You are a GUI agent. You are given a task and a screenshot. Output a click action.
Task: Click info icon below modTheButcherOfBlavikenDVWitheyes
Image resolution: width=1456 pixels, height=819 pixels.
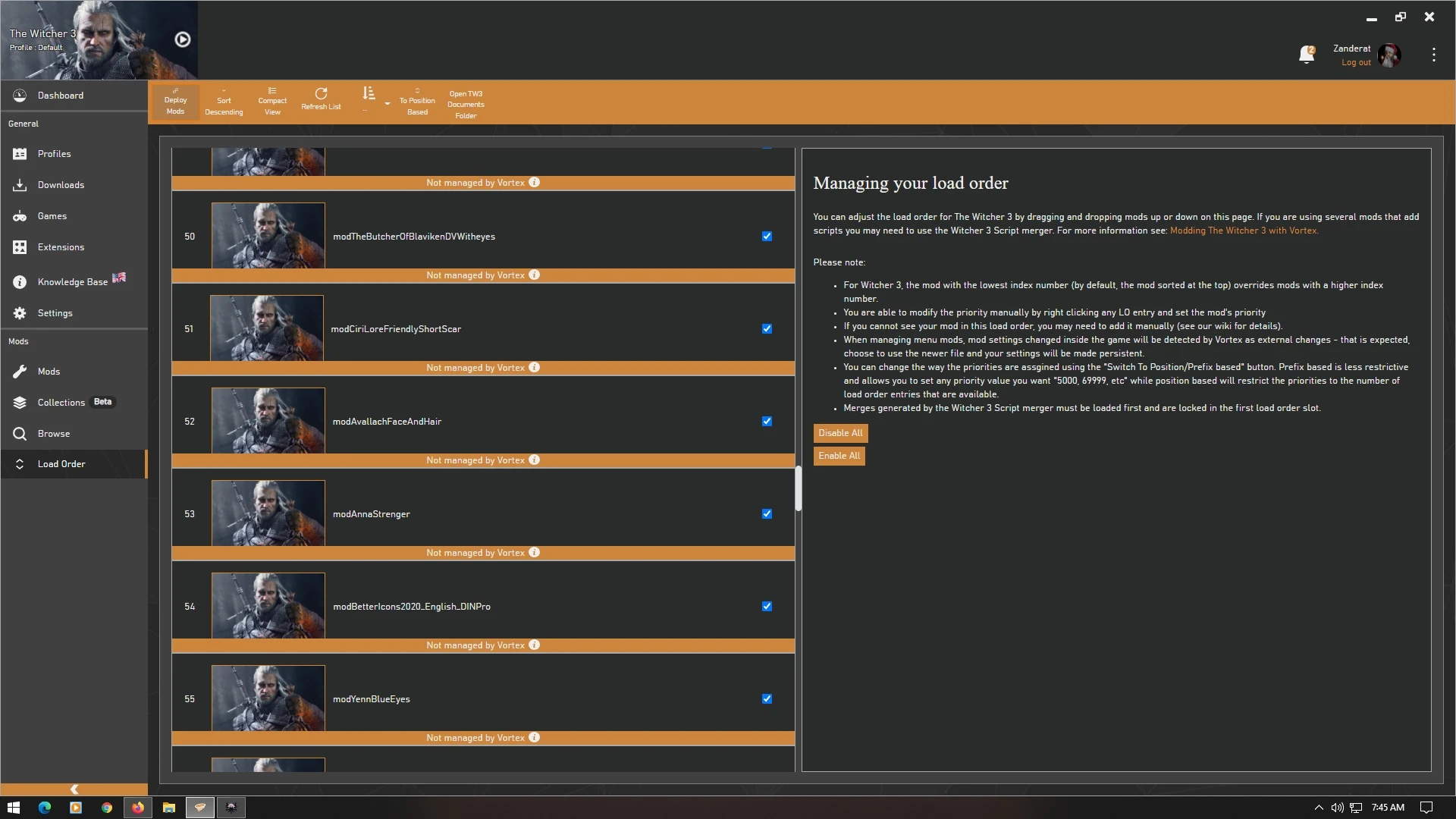coord(535,275)
